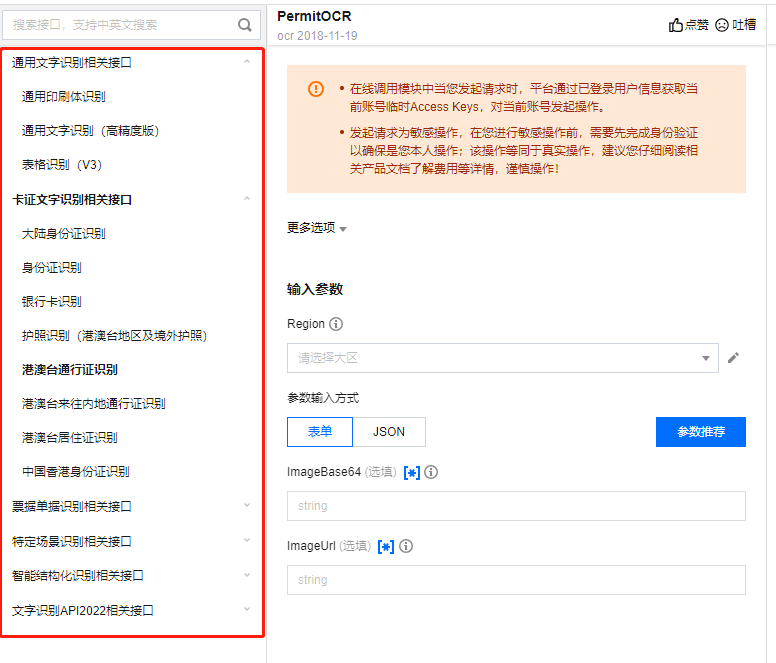Open 大陆身份证识别 interface
Image resolution: width=776 pixels, height=663 pixels.
click(x=63, y=234)
